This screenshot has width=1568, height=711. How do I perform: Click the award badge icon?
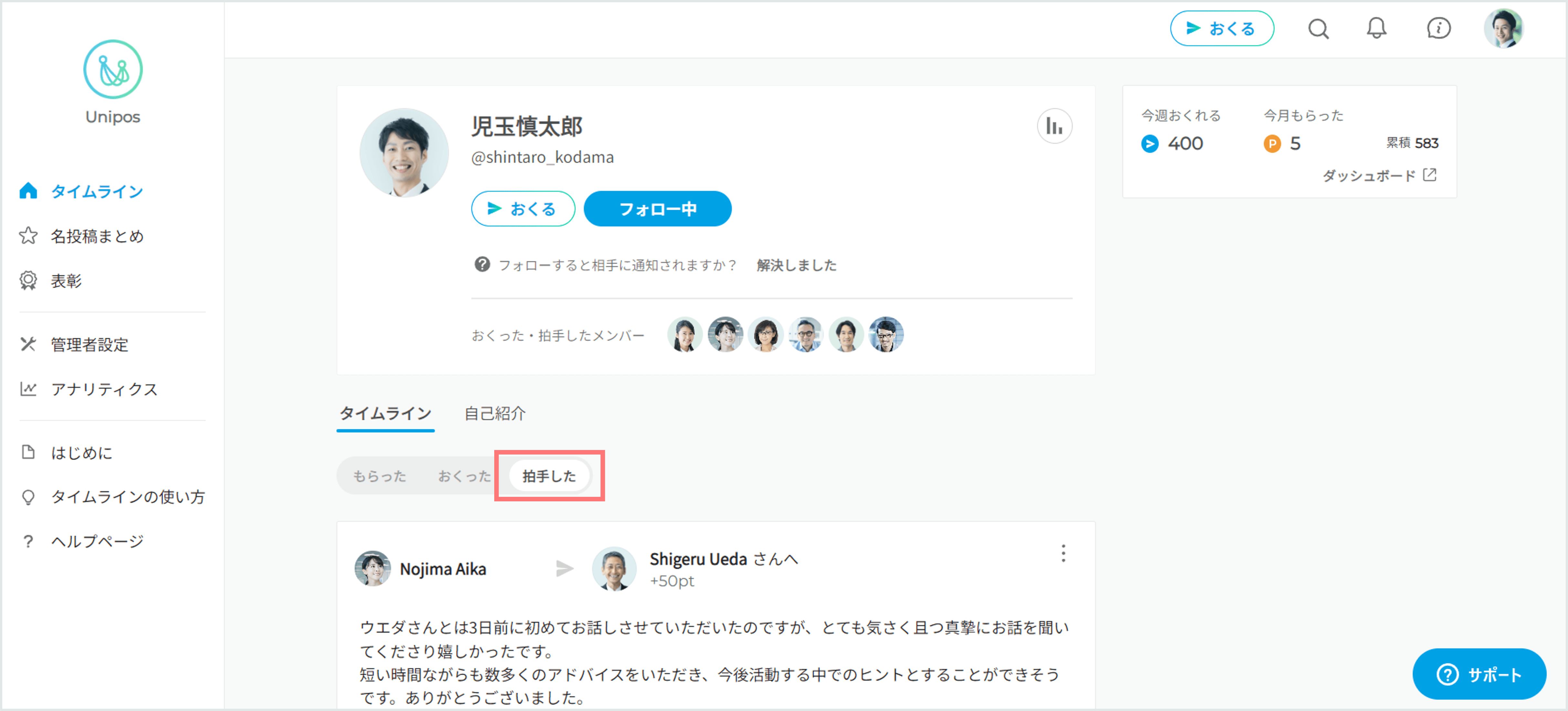point(28,281)
